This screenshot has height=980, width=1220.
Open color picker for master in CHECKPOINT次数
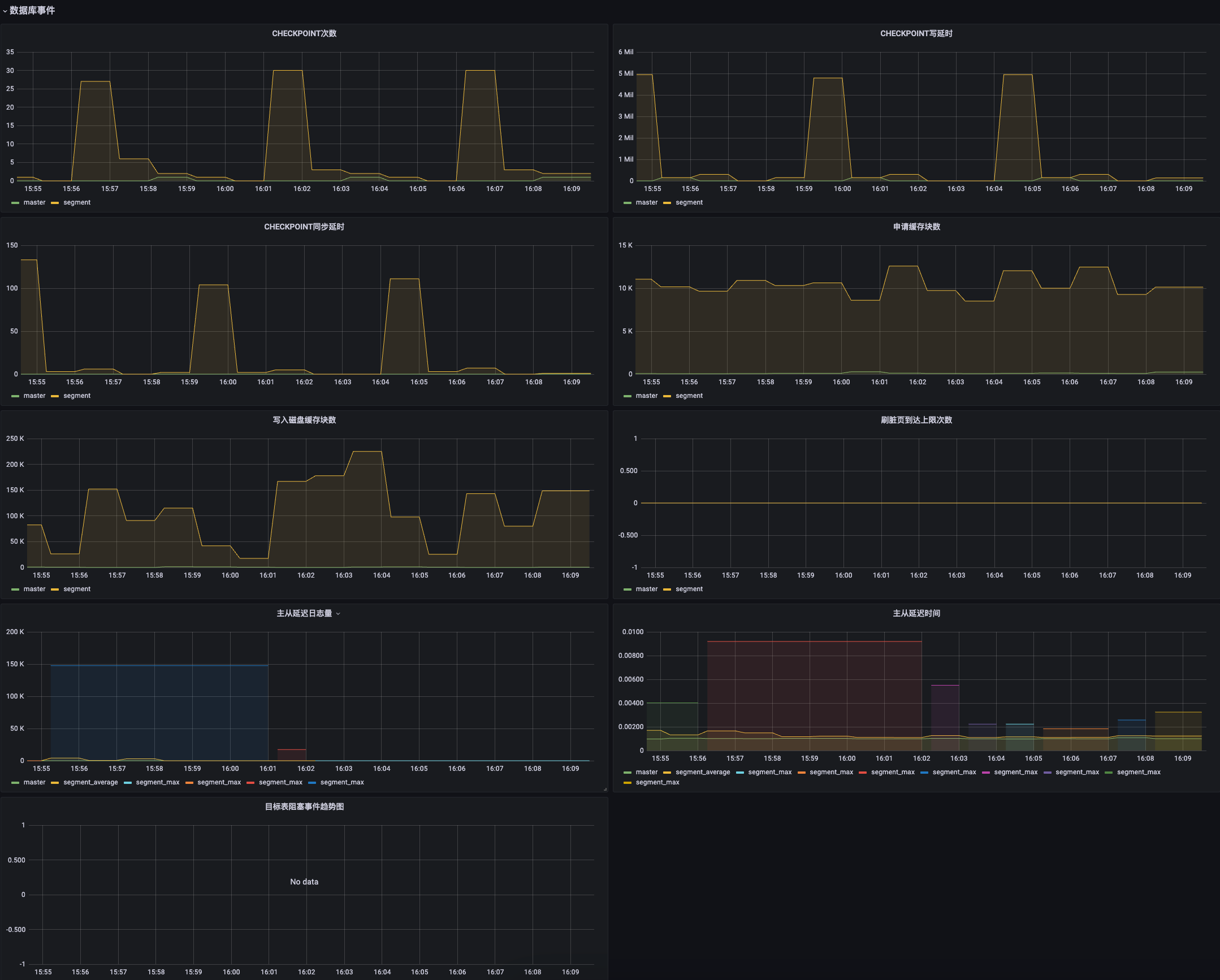pyautogui.click(x=15, y=202)
